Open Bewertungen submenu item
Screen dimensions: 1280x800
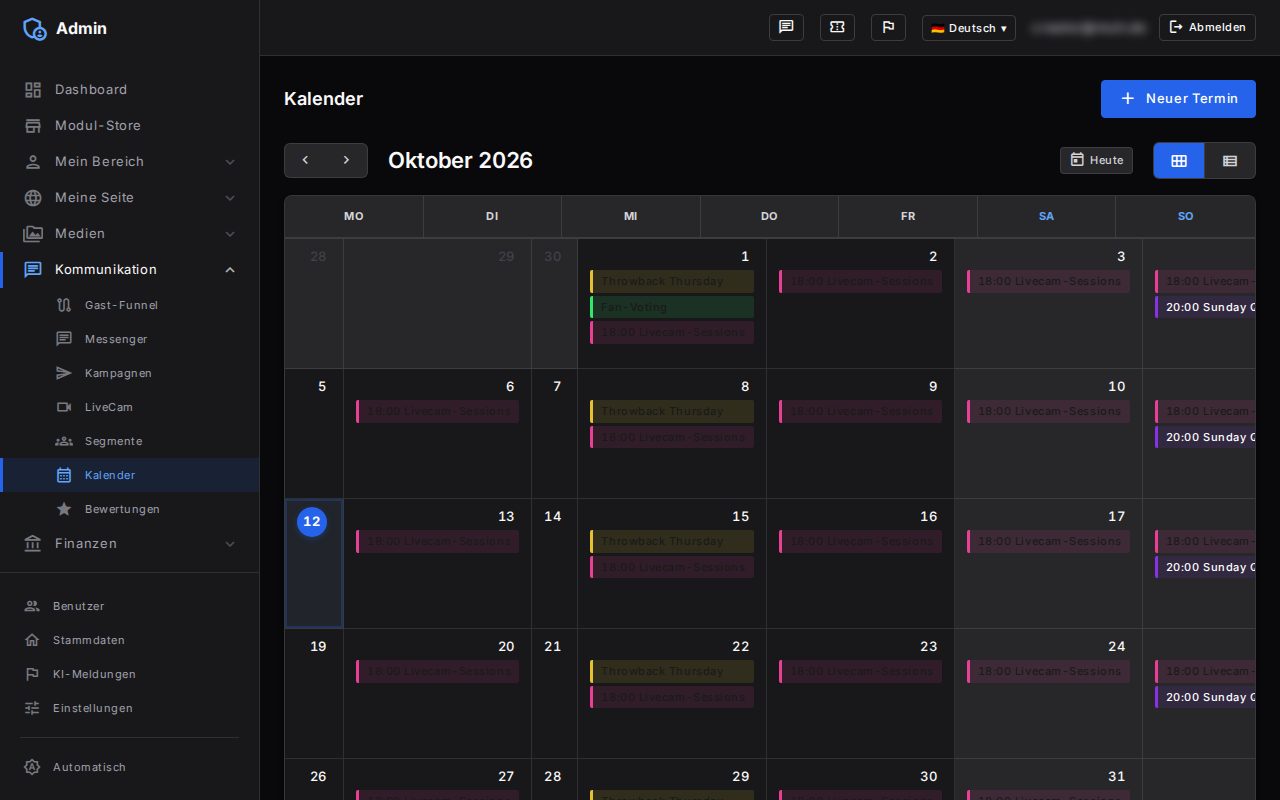130,509
